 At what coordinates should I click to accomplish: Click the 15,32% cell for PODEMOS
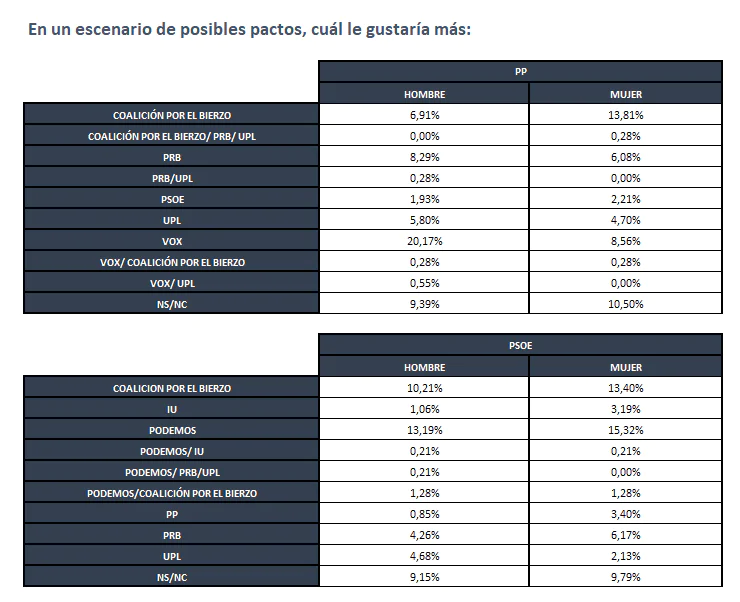coord(625,430)
